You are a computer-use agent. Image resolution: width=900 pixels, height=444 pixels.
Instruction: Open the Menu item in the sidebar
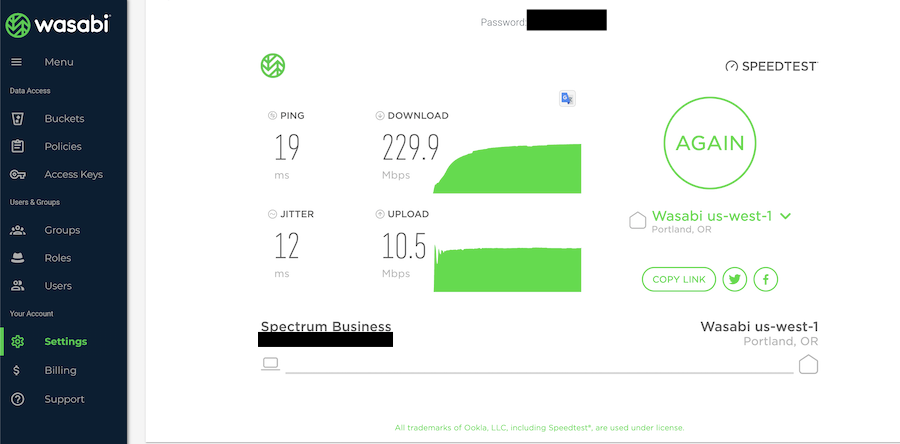coord(59,62)
